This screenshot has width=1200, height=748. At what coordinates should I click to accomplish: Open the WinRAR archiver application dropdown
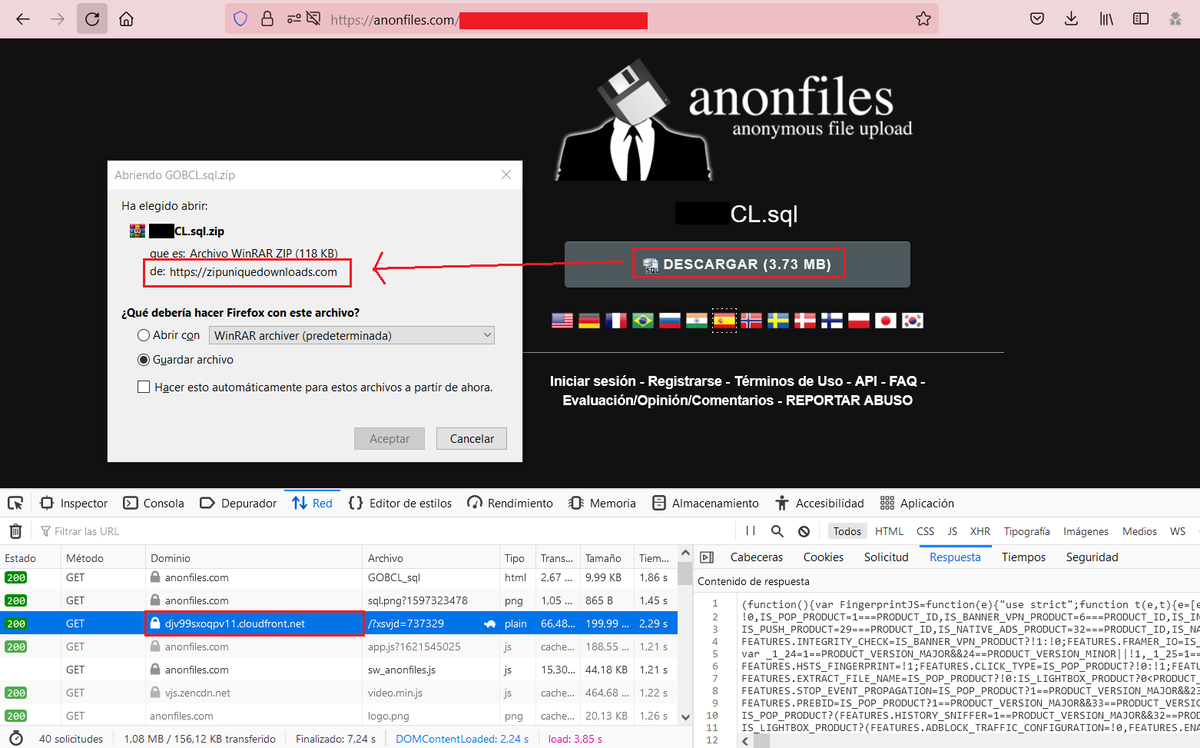pos(352,335)
